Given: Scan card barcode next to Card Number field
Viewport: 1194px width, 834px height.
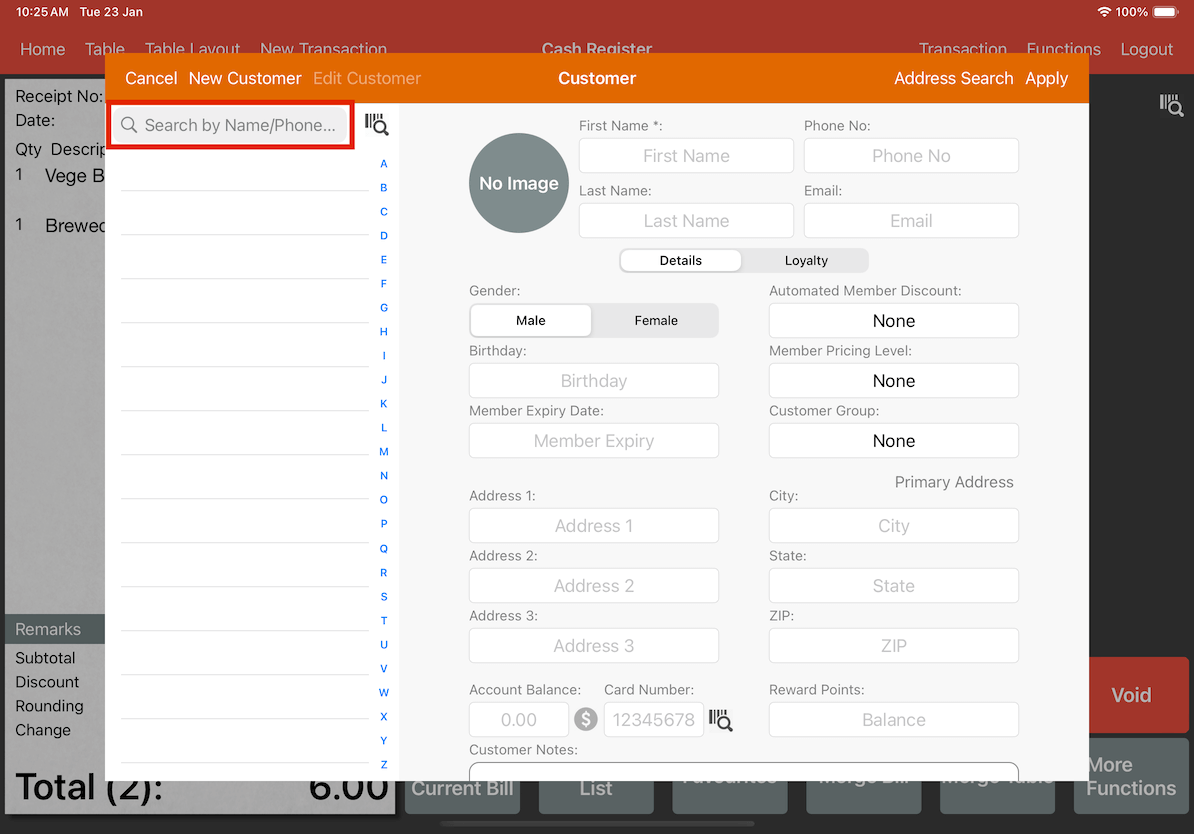Looking at the screenshot, I should 721,719.
